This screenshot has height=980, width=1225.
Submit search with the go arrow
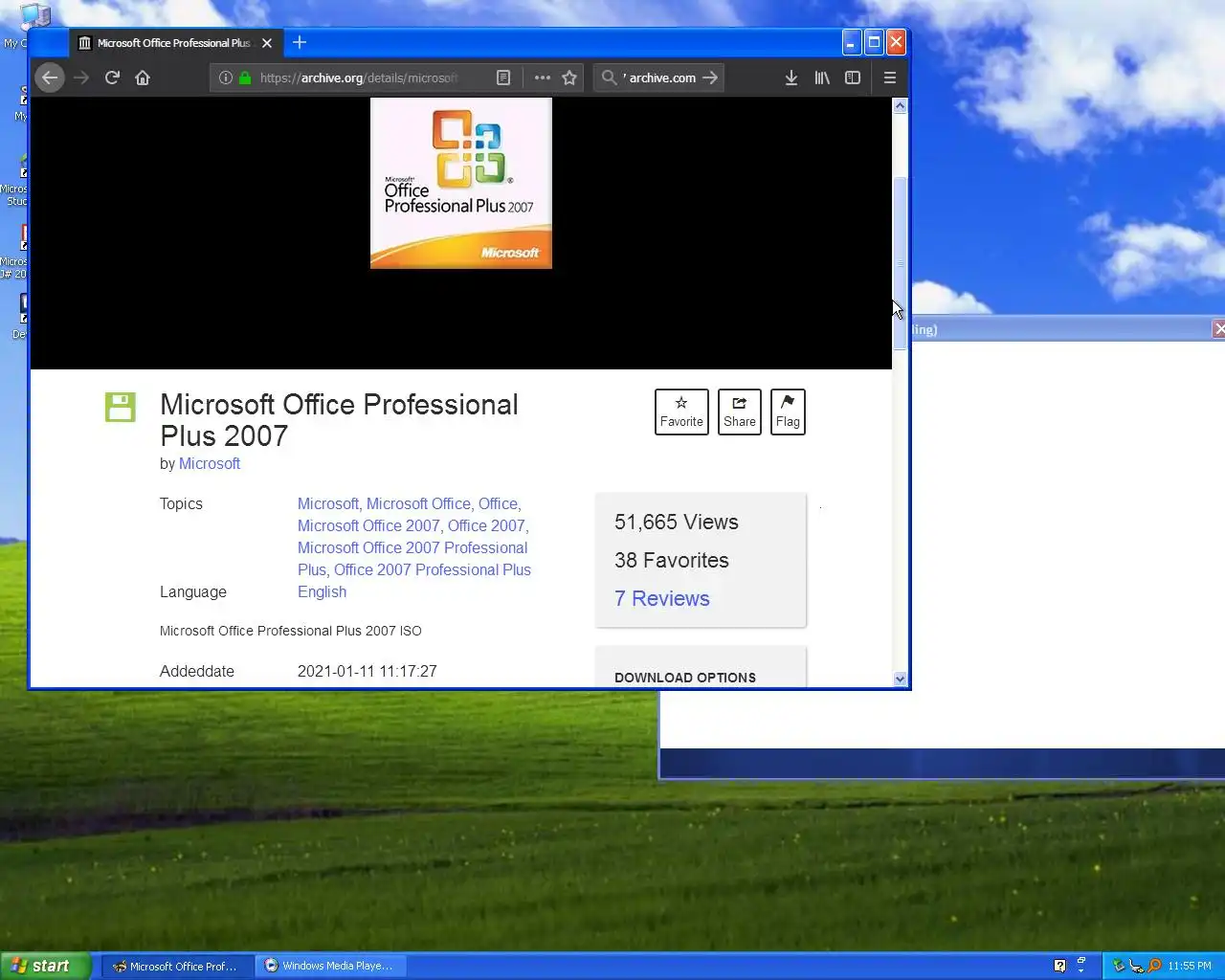(710, 78)
